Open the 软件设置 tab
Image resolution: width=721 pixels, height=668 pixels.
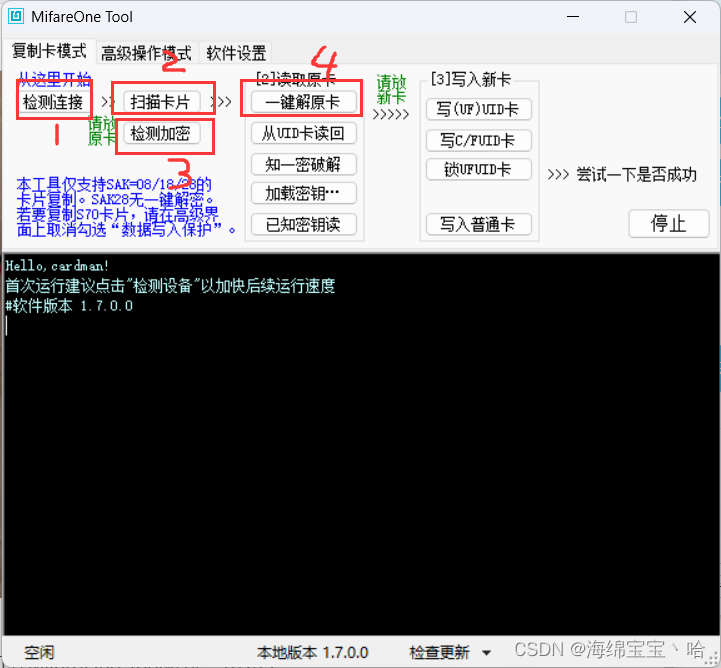coord(236,53)
